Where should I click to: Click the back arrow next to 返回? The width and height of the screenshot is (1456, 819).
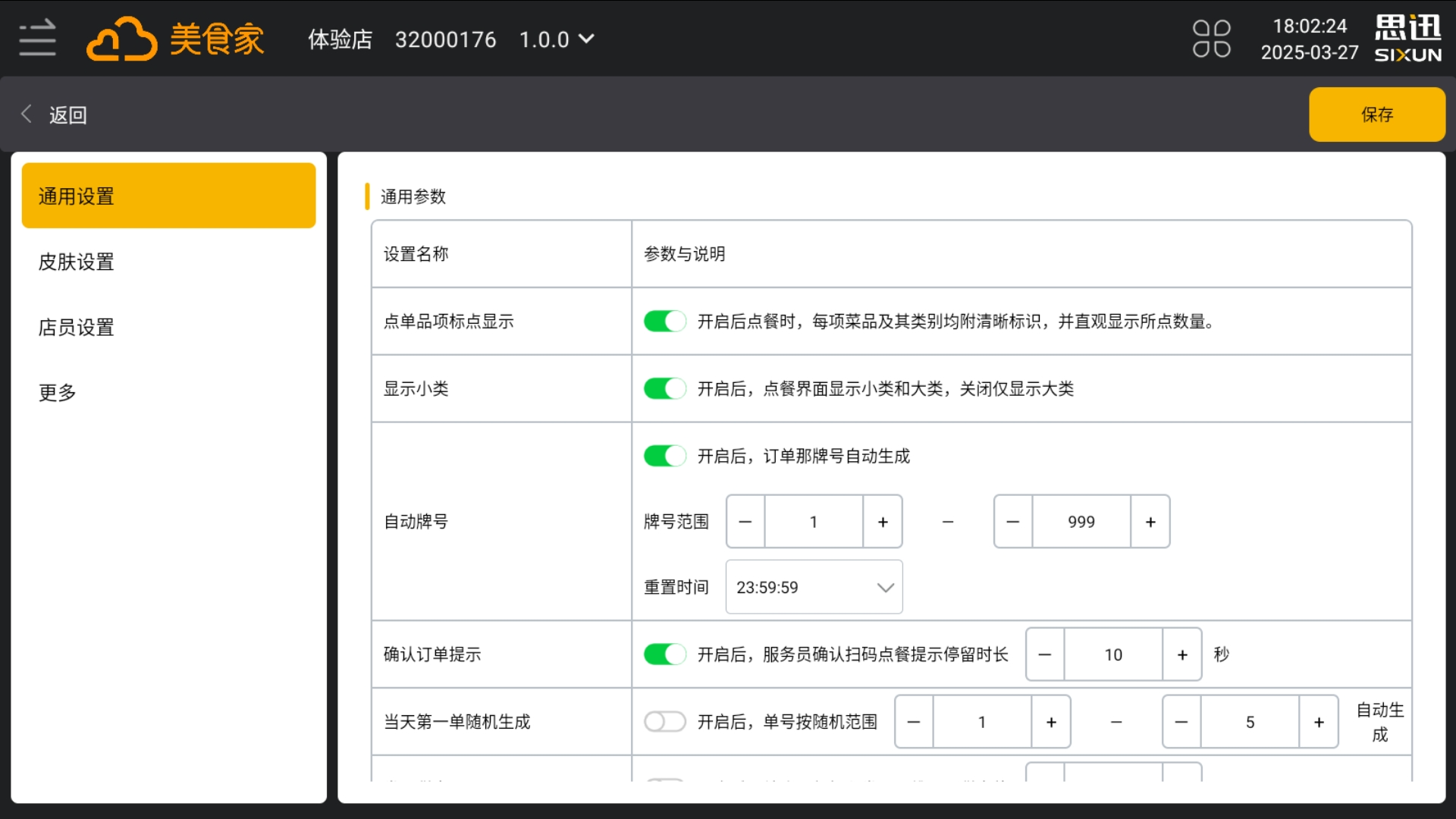click(26, 114)
